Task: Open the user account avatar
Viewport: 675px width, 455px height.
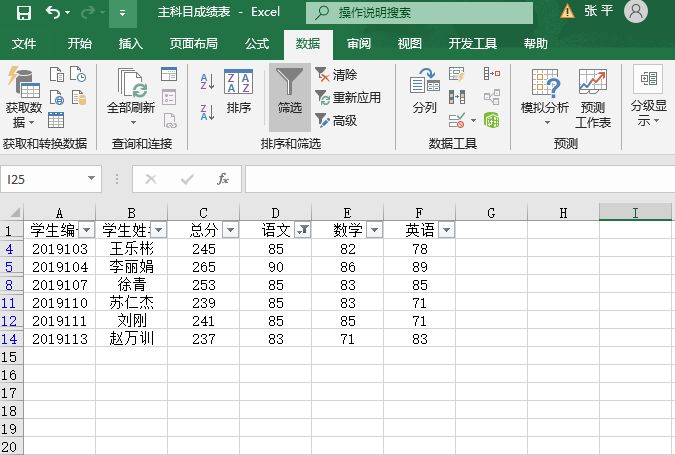Action: click(636, 12)
